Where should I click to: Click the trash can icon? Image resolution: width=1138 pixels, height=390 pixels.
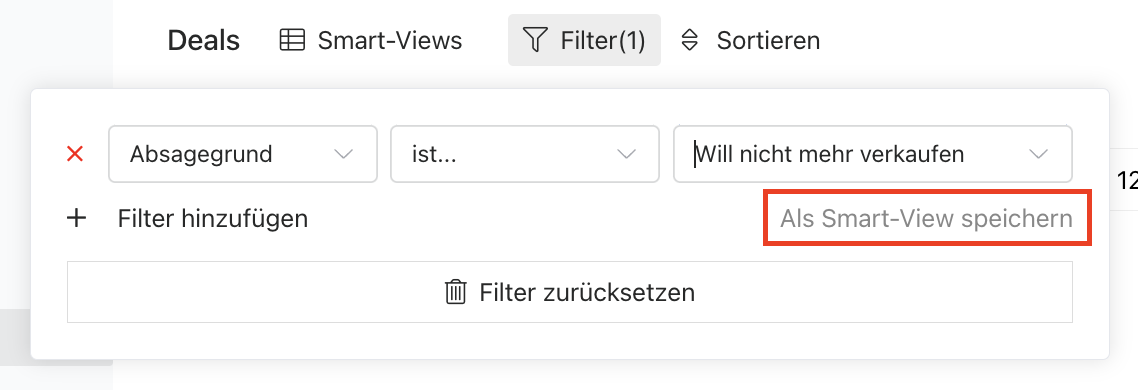(x=455, y=292)
